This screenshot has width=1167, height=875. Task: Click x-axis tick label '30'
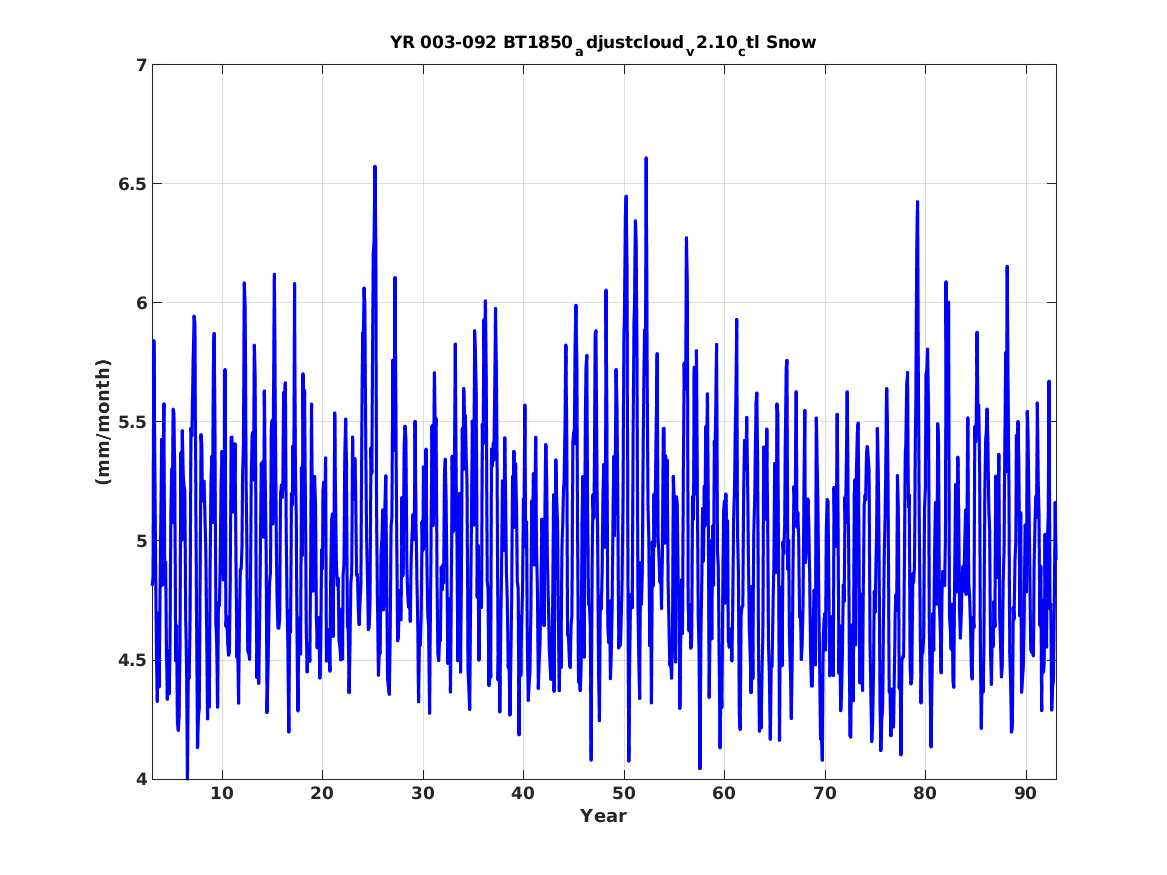click(423, 794)
